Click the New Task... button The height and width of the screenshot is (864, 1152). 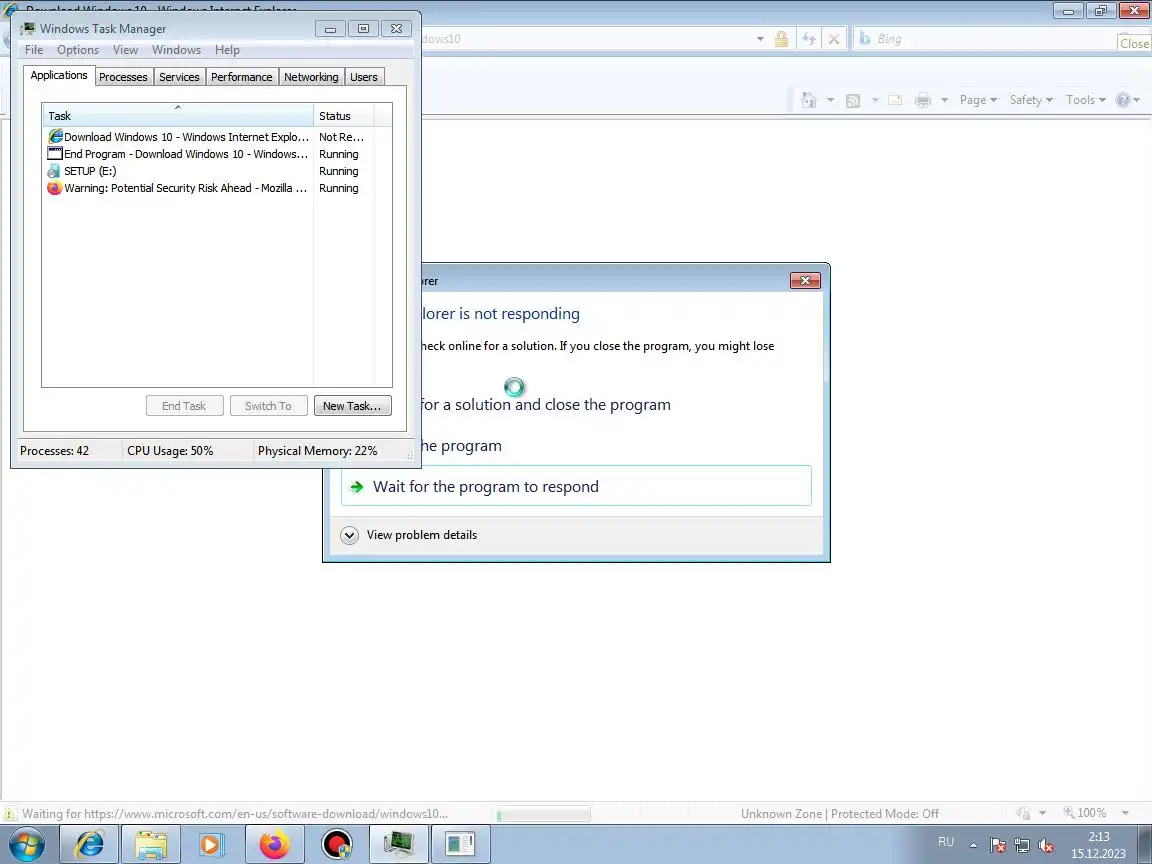point(353,406)
